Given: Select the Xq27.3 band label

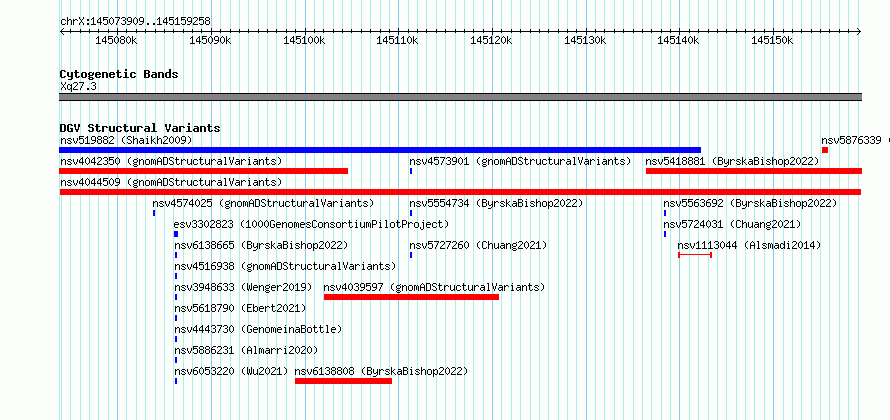Looking at the screenshot, I should pos(78,87).
